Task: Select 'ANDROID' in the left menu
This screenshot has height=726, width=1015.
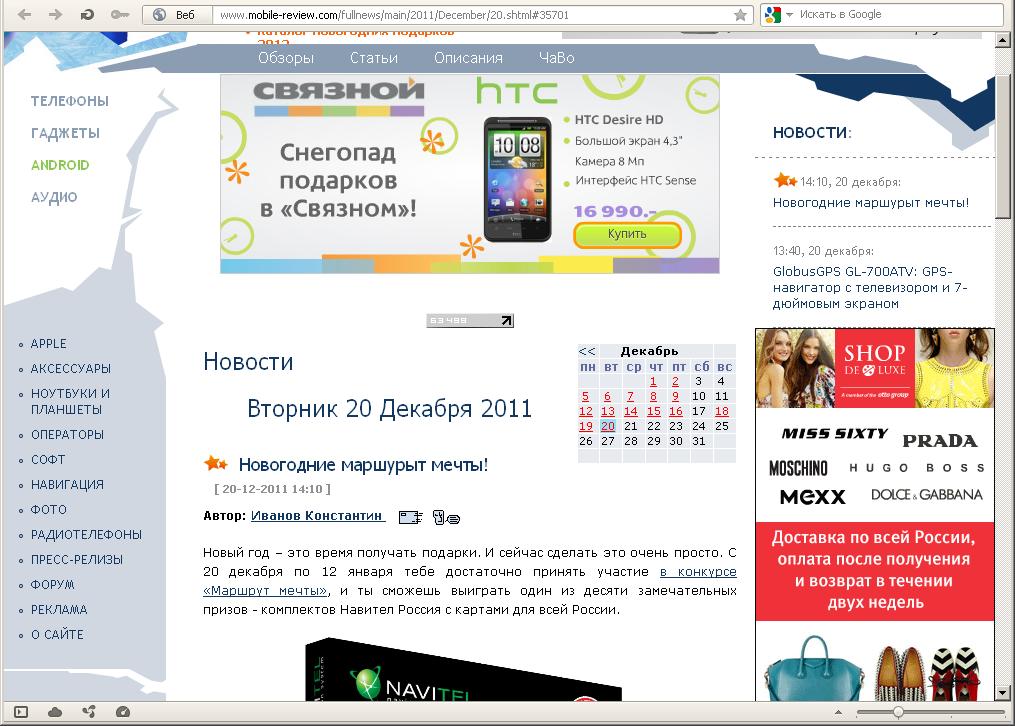Action: click(x=60, y=165)
